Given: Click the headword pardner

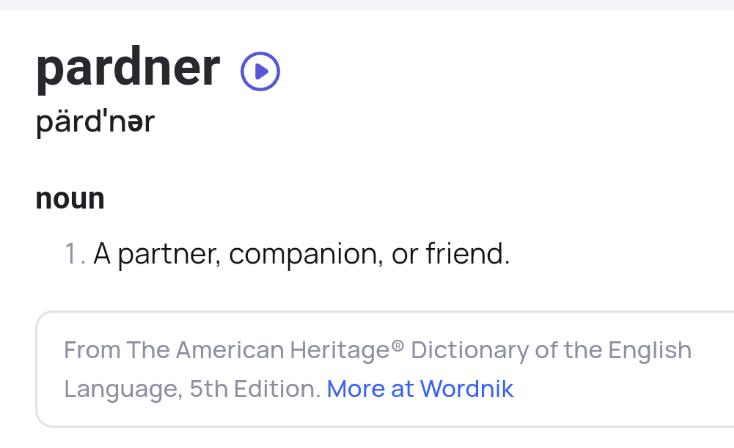Looking at the screenshot, I should coord(128,69).
